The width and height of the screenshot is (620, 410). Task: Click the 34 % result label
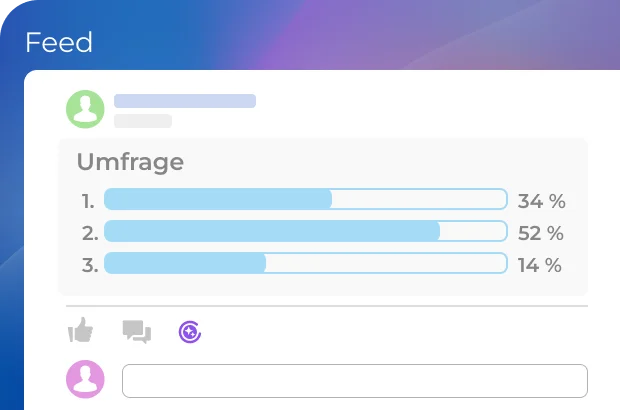541,201
